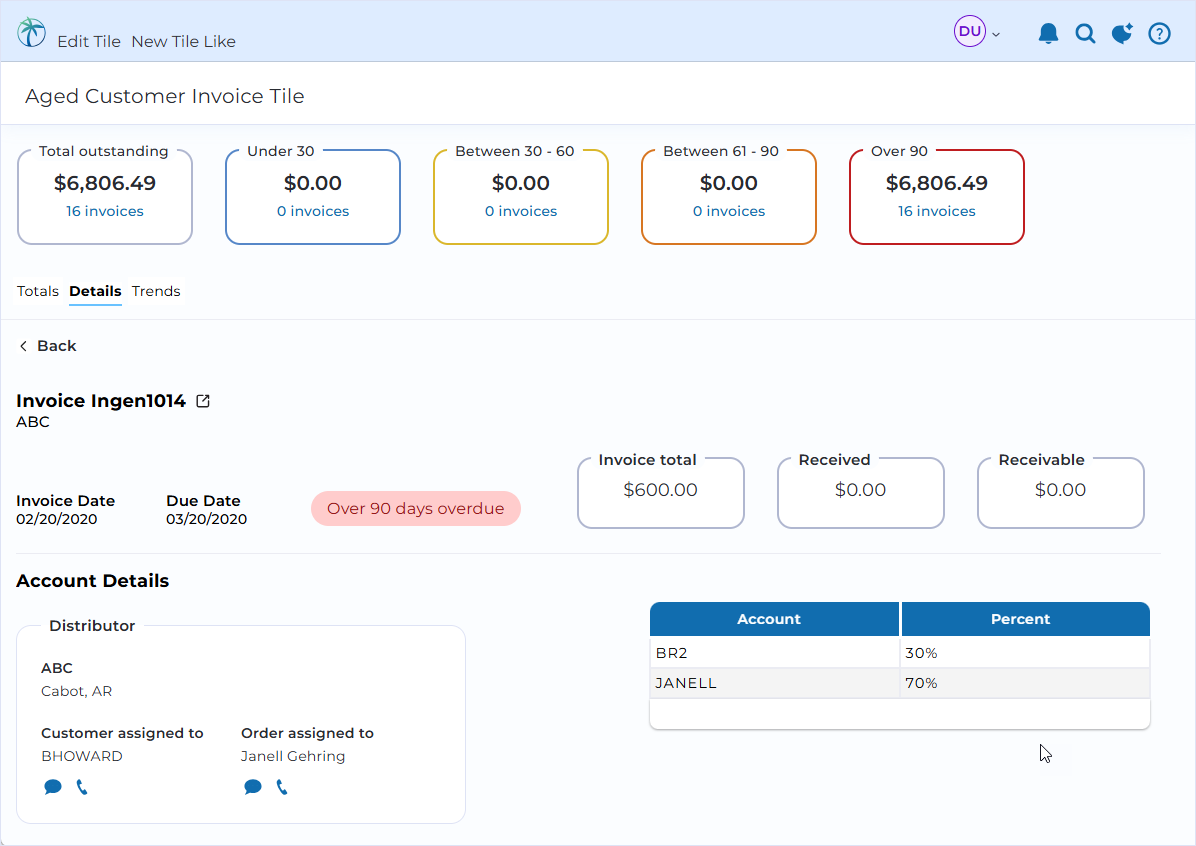Switch to the Trends tab
Image resolution: width=1196 pixels, height=846 pixels.
[x=156, y=291]
